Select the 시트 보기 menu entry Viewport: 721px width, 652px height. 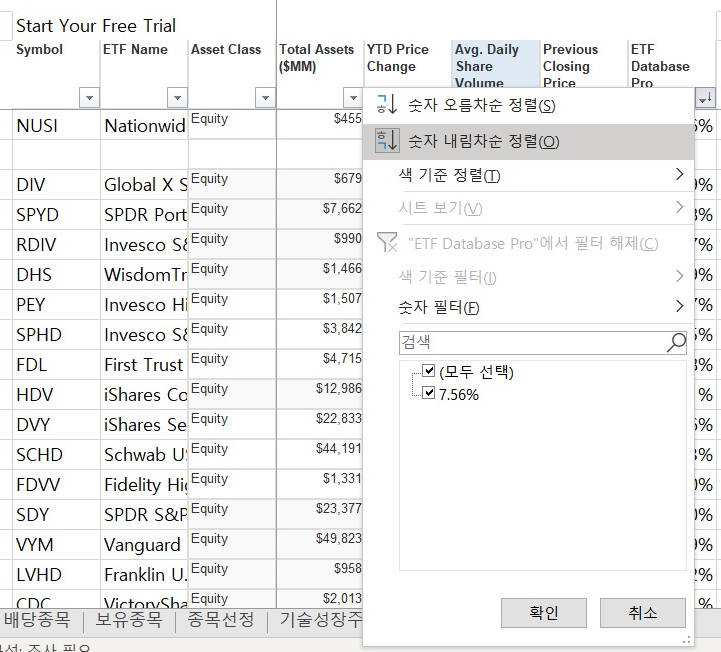pos(528,208)
